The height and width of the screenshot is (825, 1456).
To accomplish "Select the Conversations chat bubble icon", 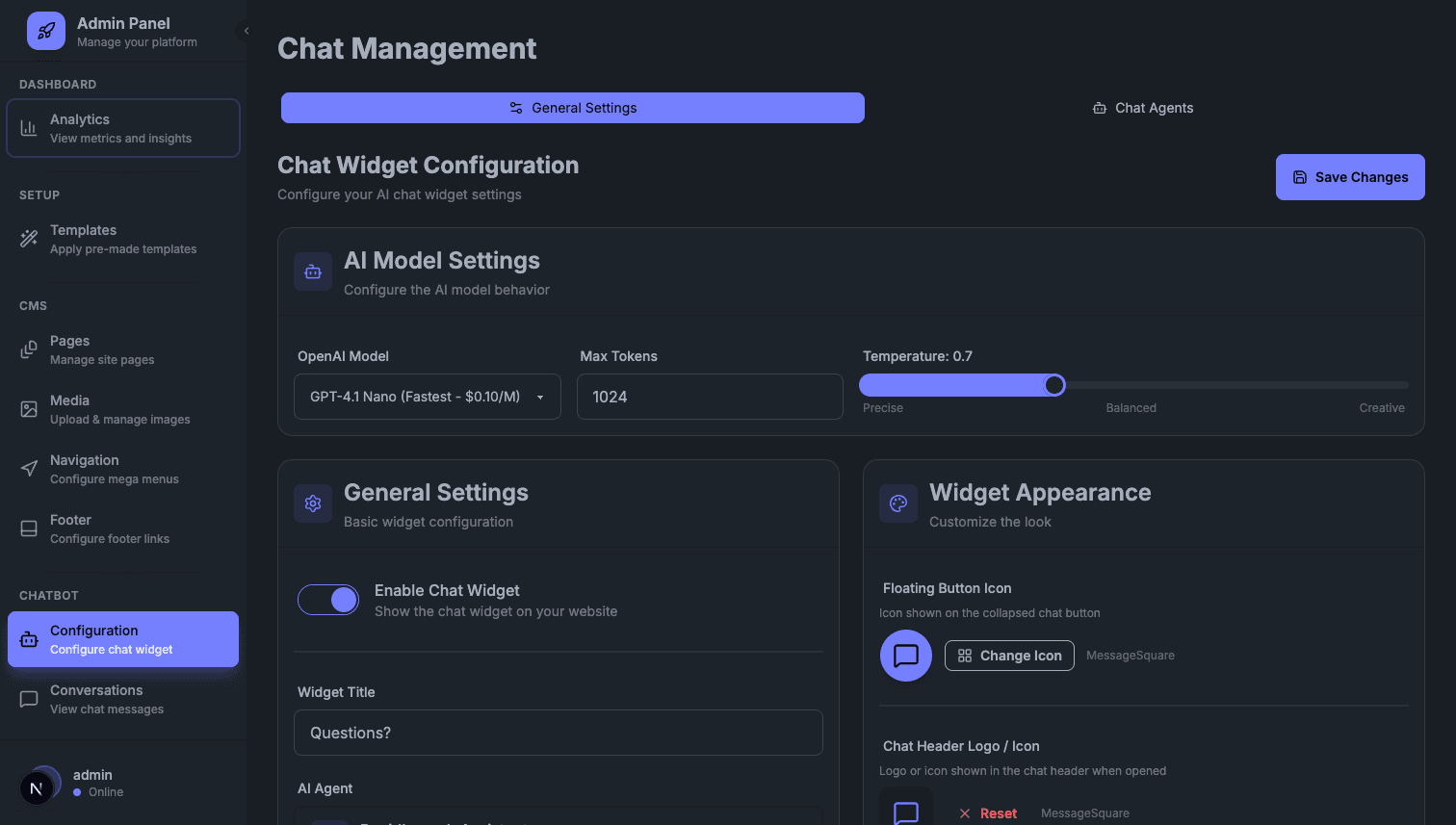I will 30,699.
